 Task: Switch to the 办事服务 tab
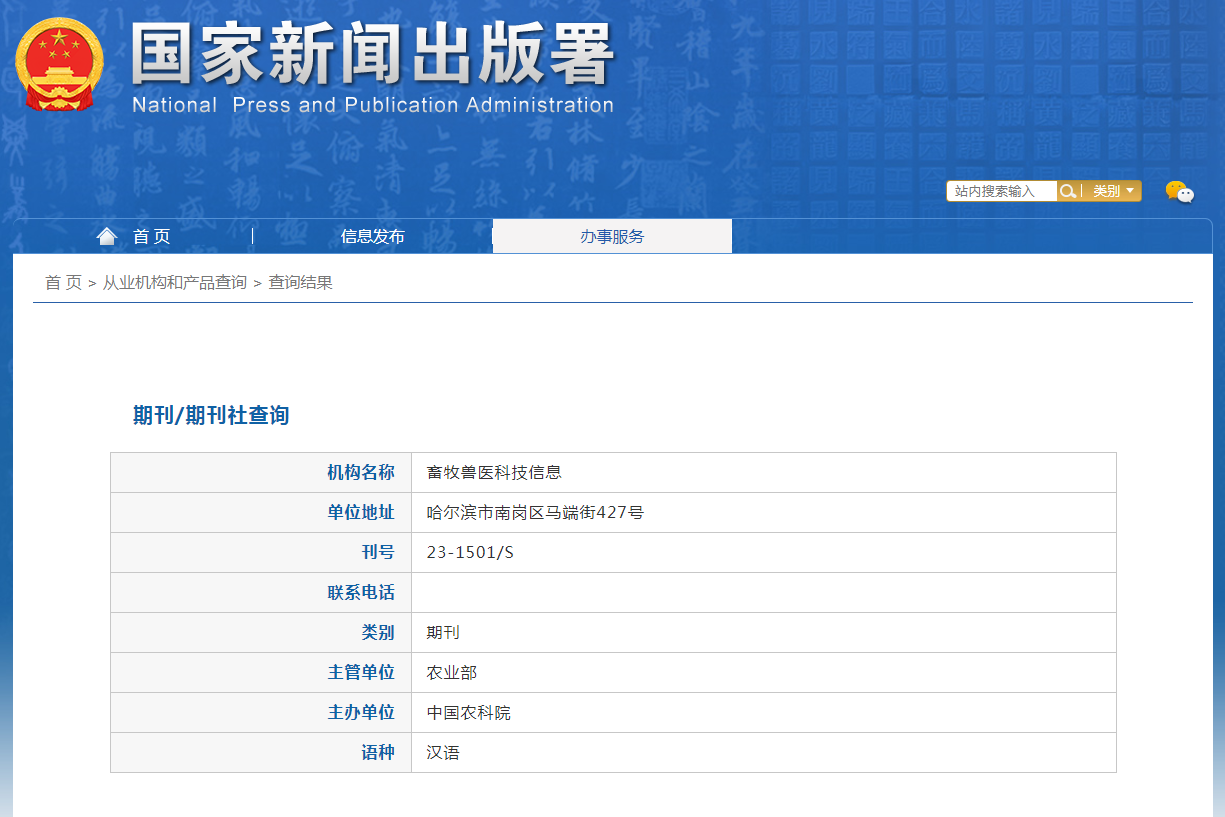click(x=612, y=237)
